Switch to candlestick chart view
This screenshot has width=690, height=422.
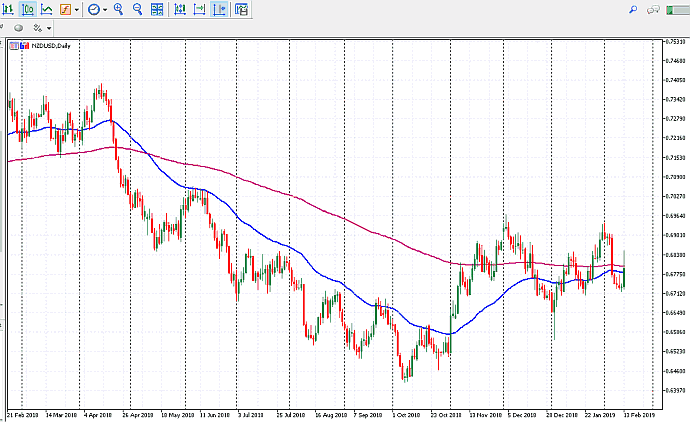tap(28, 9)
